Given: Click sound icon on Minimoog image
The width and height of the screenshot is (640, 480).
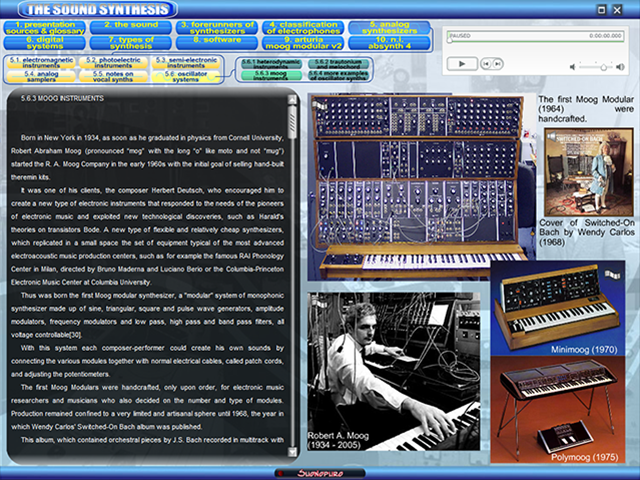Looking at the screenshot, I should point(613,275).
